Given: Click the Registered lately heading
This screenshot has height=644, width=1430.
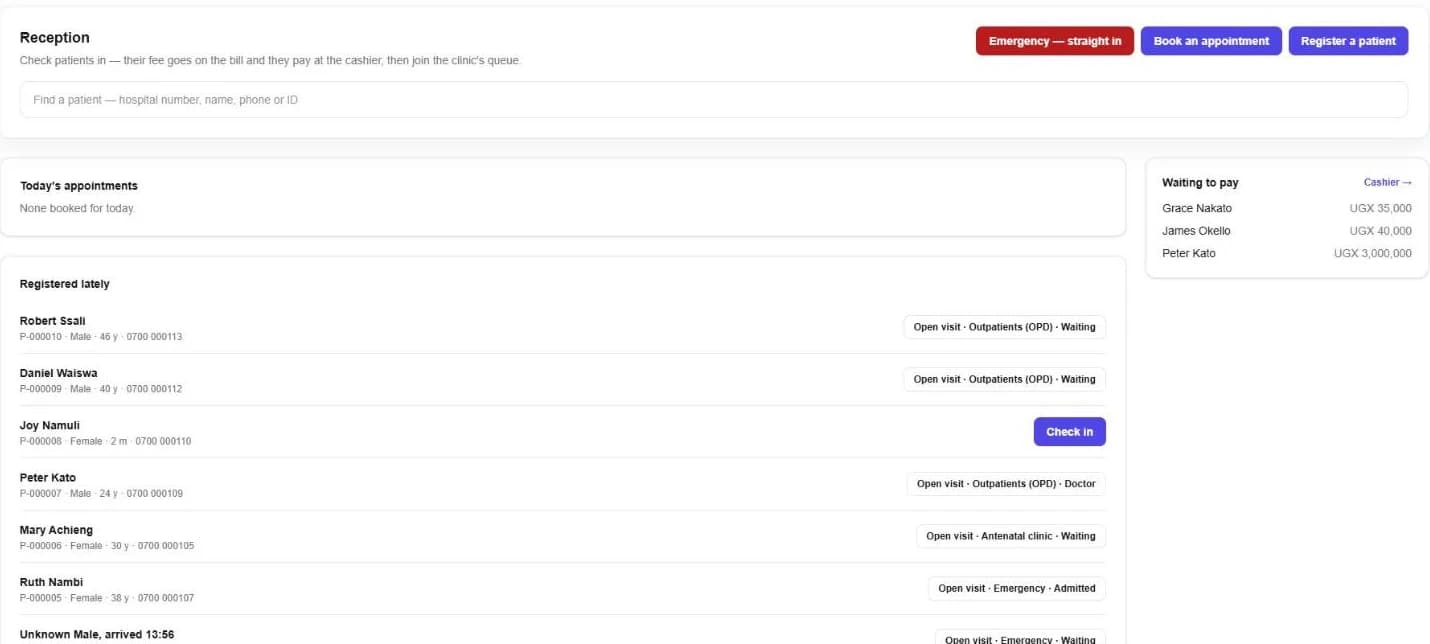Looking at the screenshot, I should pyautogui.click(x=65, y=284).
